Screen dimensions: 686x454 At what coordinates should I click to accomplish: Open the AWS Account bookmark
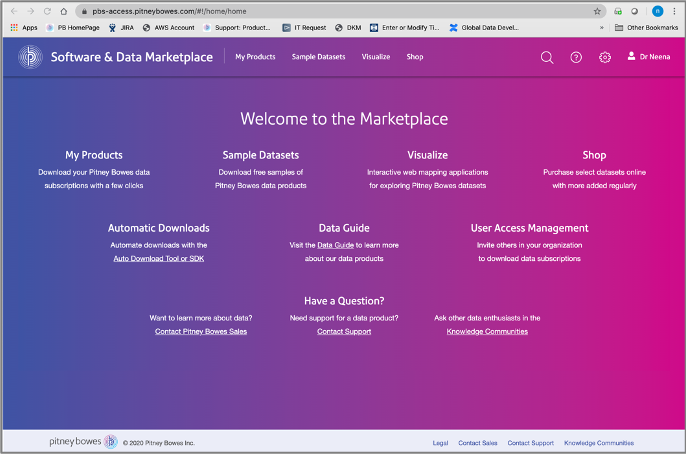point(168,28)
